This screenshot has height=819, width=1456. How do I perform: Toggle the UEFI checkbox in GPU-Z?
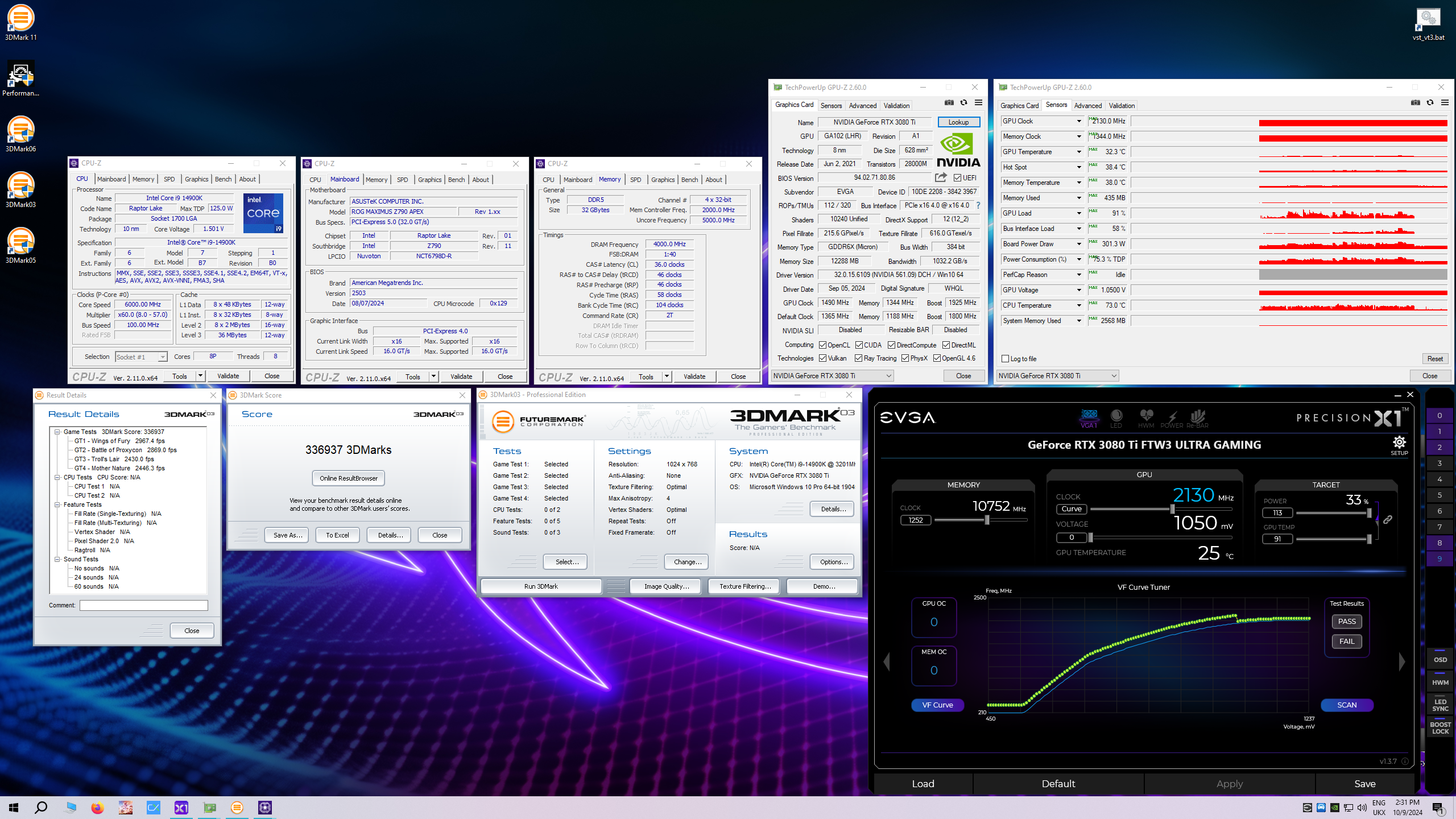pos(958,178)
